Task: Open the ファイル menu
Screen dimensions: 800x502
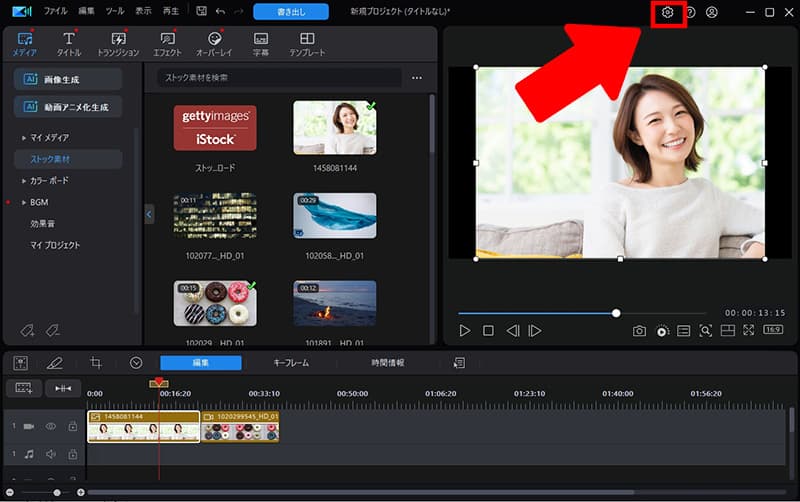Action: tap(55, 12)
